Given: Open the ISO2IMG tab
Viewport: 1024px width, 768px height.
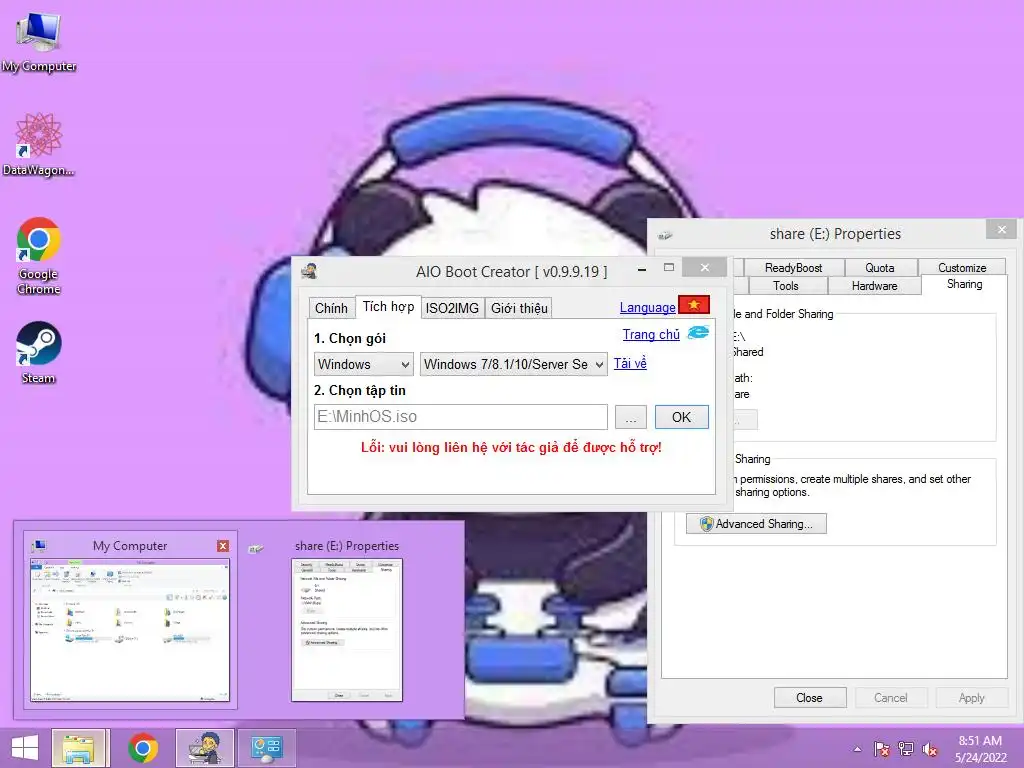Looking at the screenshot, I should coord(452,308).
